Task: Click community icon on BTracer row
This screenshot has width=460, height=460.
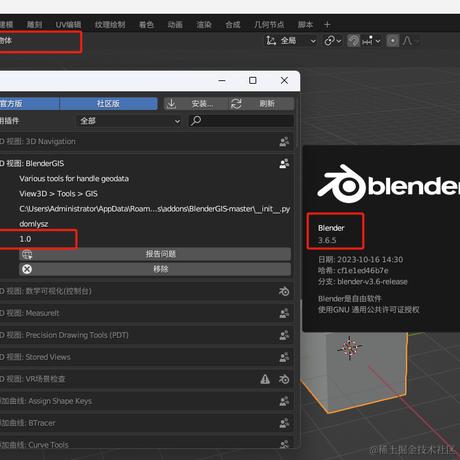Action: (x=284, y=423)
